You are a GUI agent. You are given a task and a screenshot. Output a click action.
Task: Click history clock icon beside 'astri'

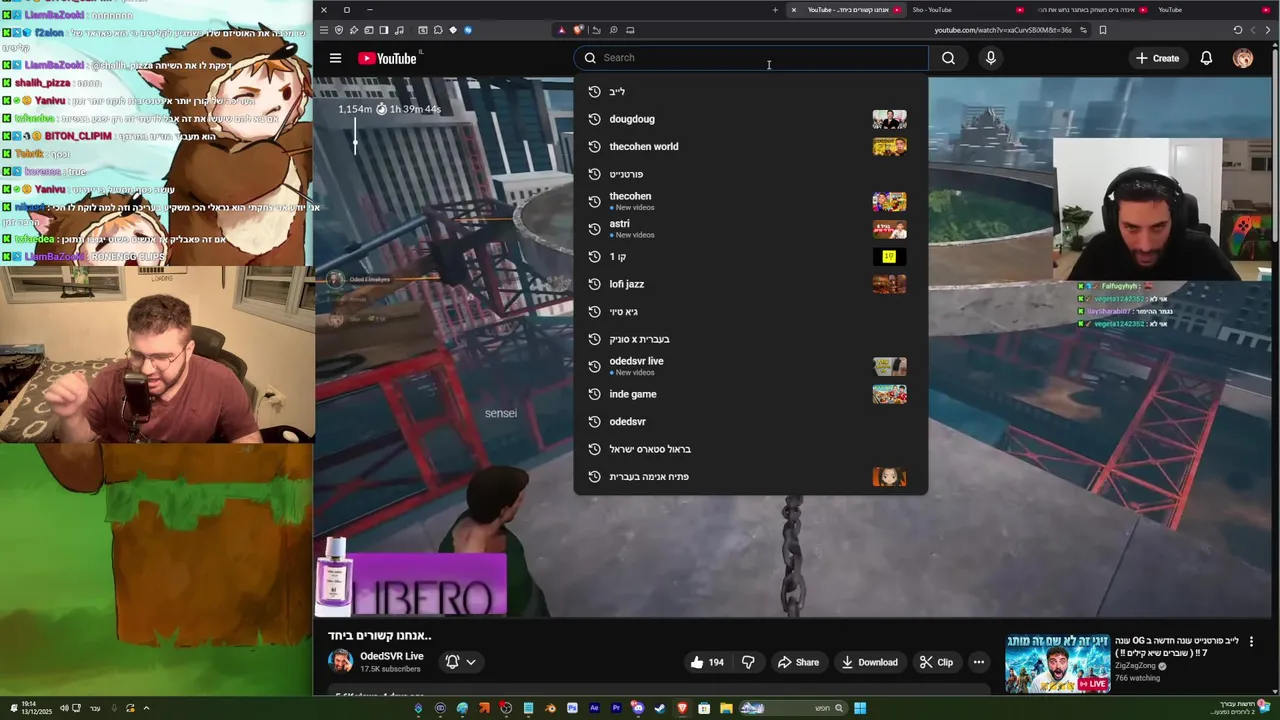tap(594, 229)
